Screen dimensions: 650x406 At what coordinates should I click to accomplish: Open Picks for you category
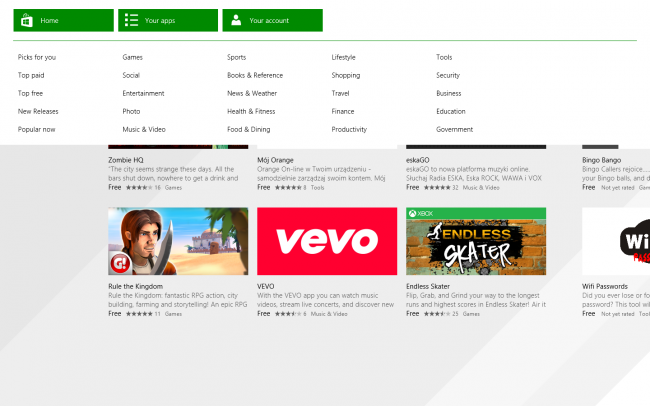coord(37,57)
